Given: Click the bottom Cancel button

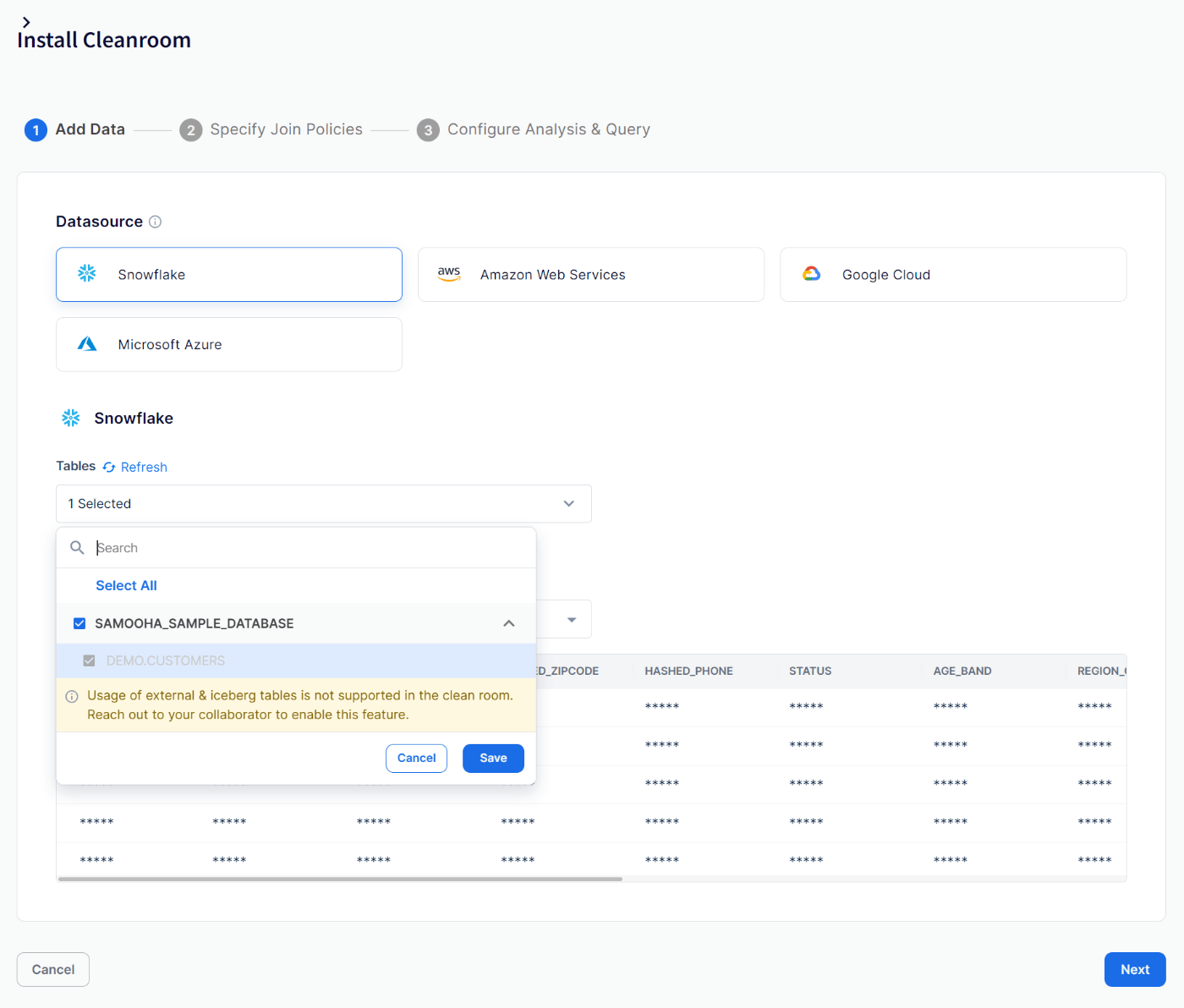Looking at the screenshot, I should (x=53, y=969).
